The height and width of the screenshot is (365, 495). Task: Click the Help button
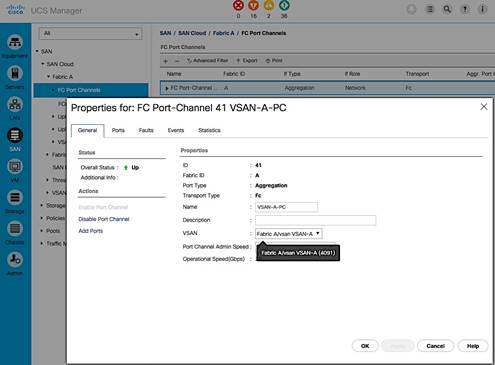[x=473, y=346]
